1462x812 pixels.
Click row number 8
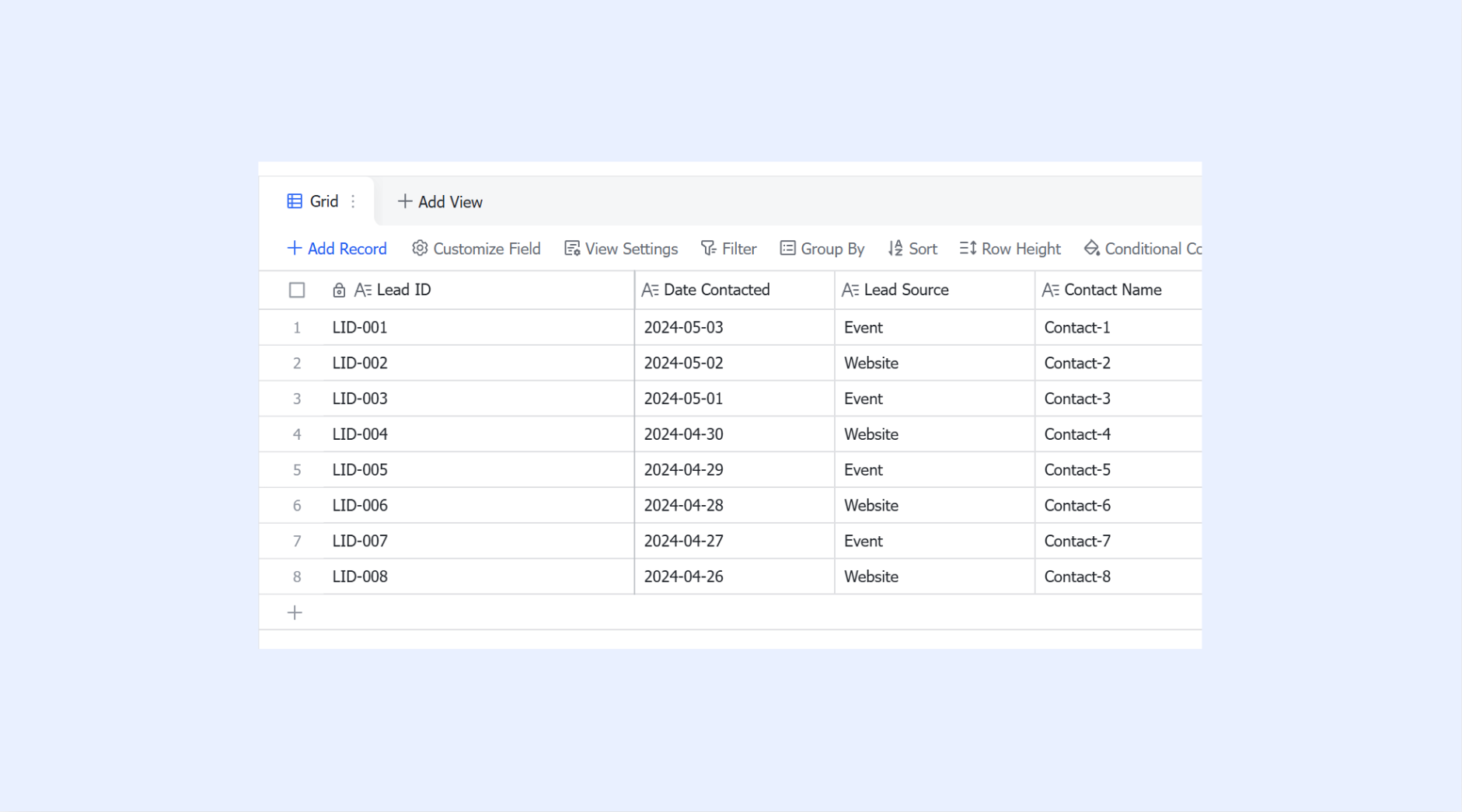click(x=297, y=577)
